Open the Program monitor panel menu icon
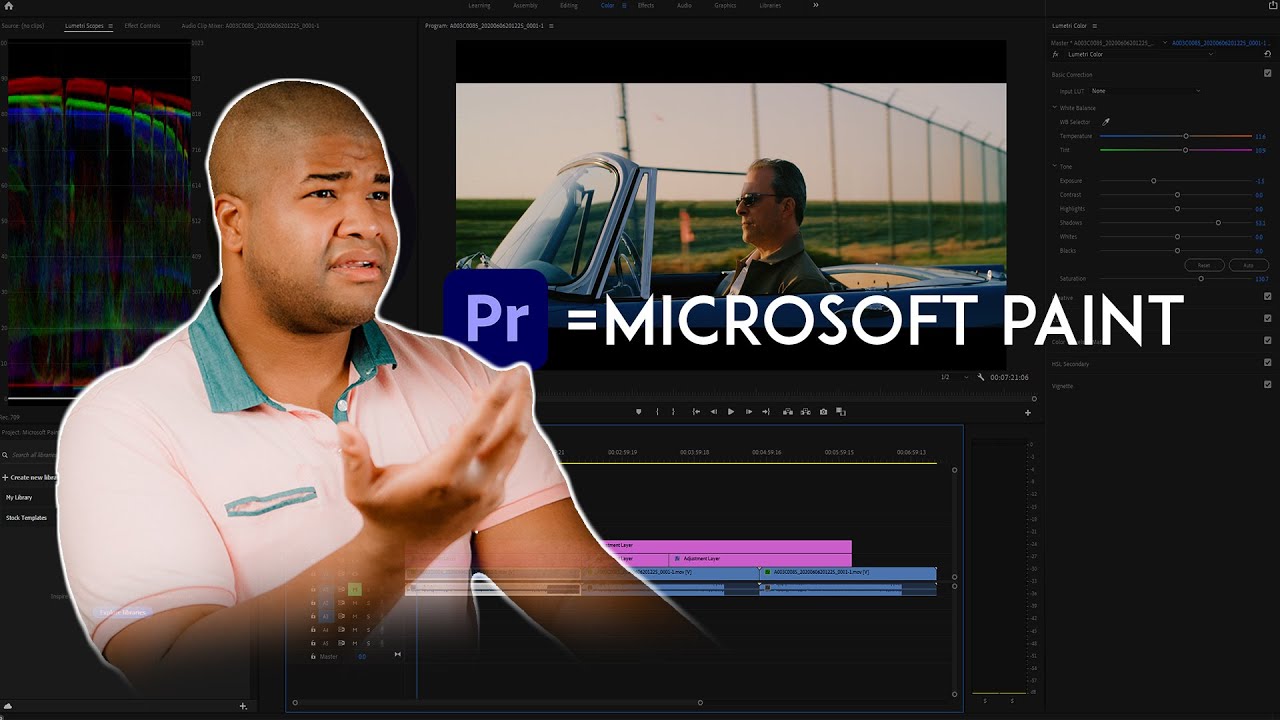Image resolution: width=1280 pixels, height=720 pixels. (x=551, y=25)
